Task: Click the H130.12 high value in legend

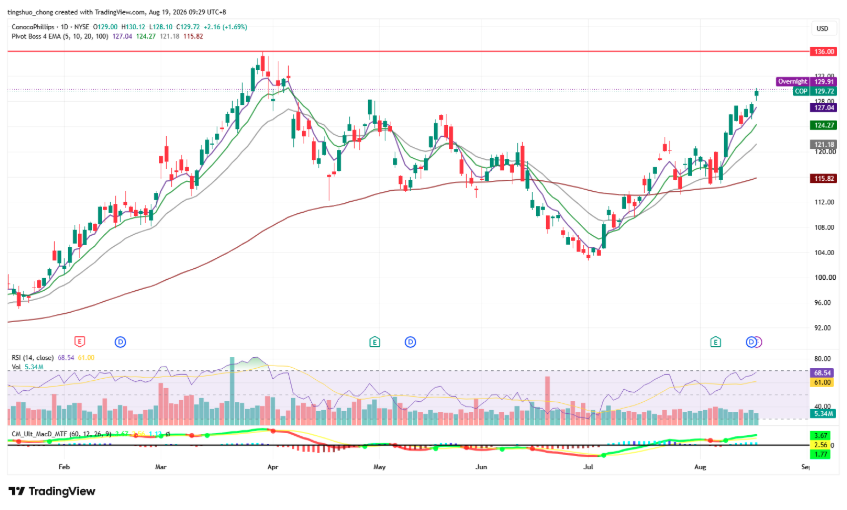Action: [x=133, y=26]
